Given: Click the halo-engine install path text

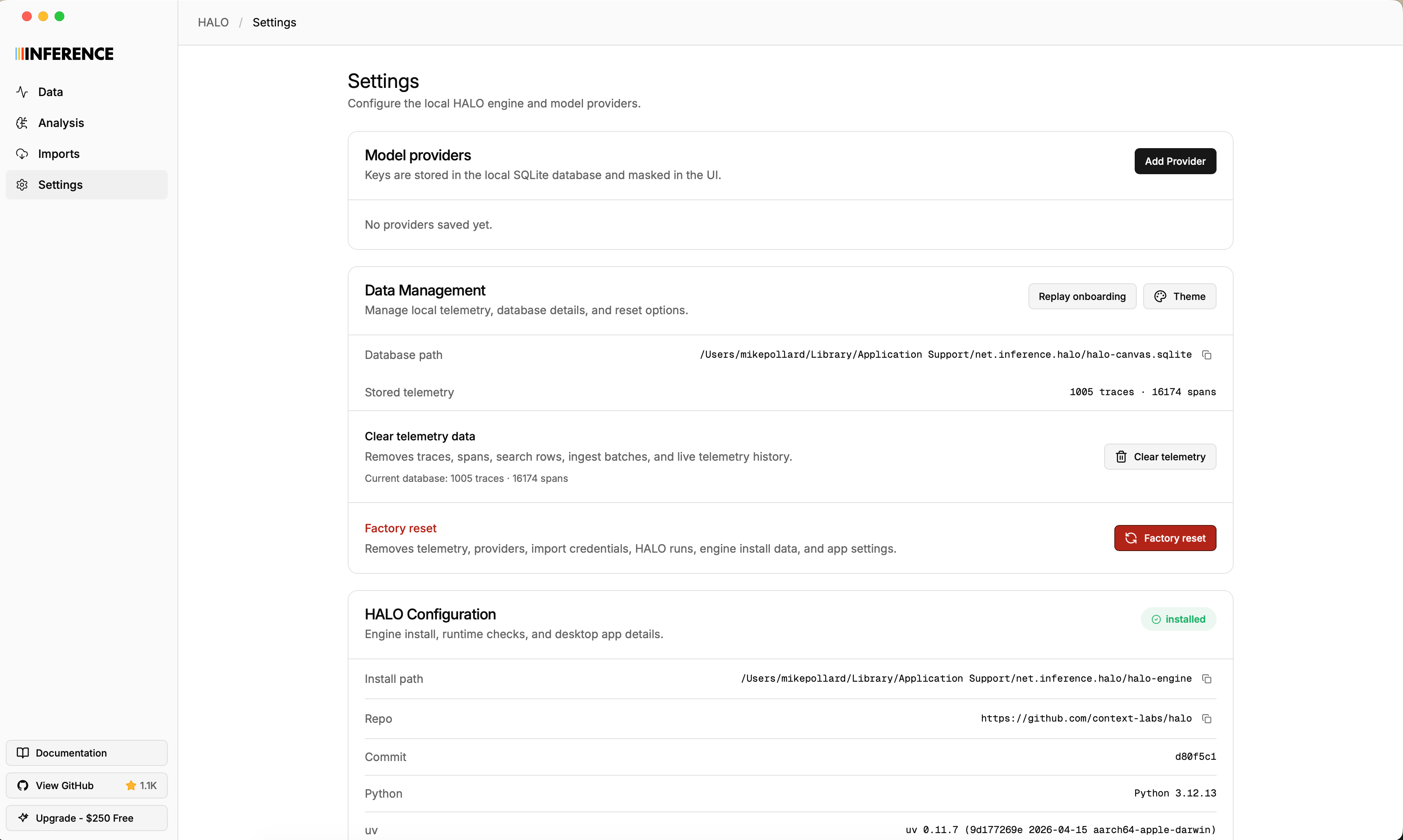Looking at the screenshot, I should 966,679.
